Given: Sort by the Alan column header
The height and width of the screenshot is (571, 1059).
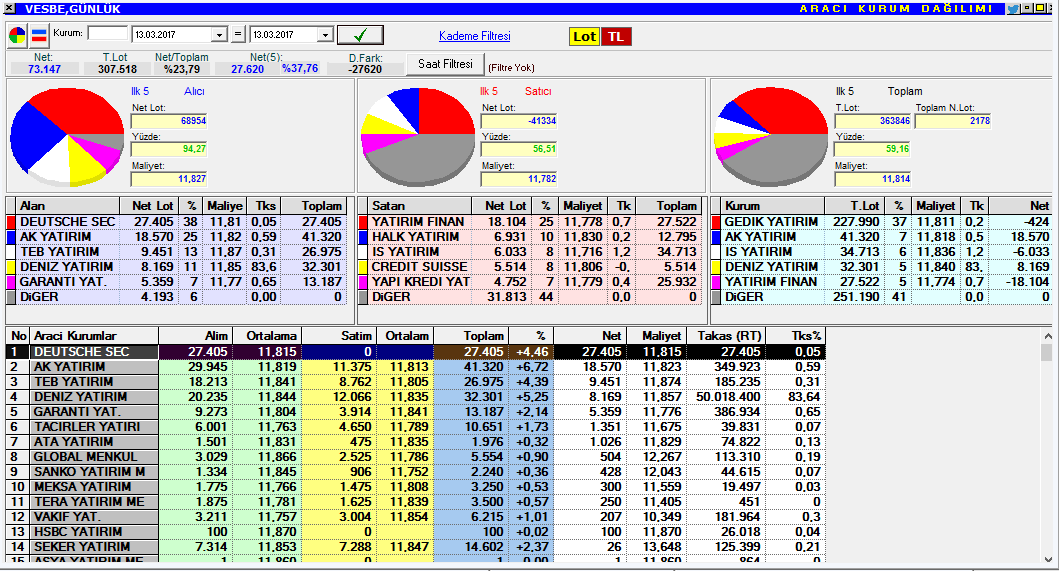Looking at the screenshot, I should click(68, 206).
